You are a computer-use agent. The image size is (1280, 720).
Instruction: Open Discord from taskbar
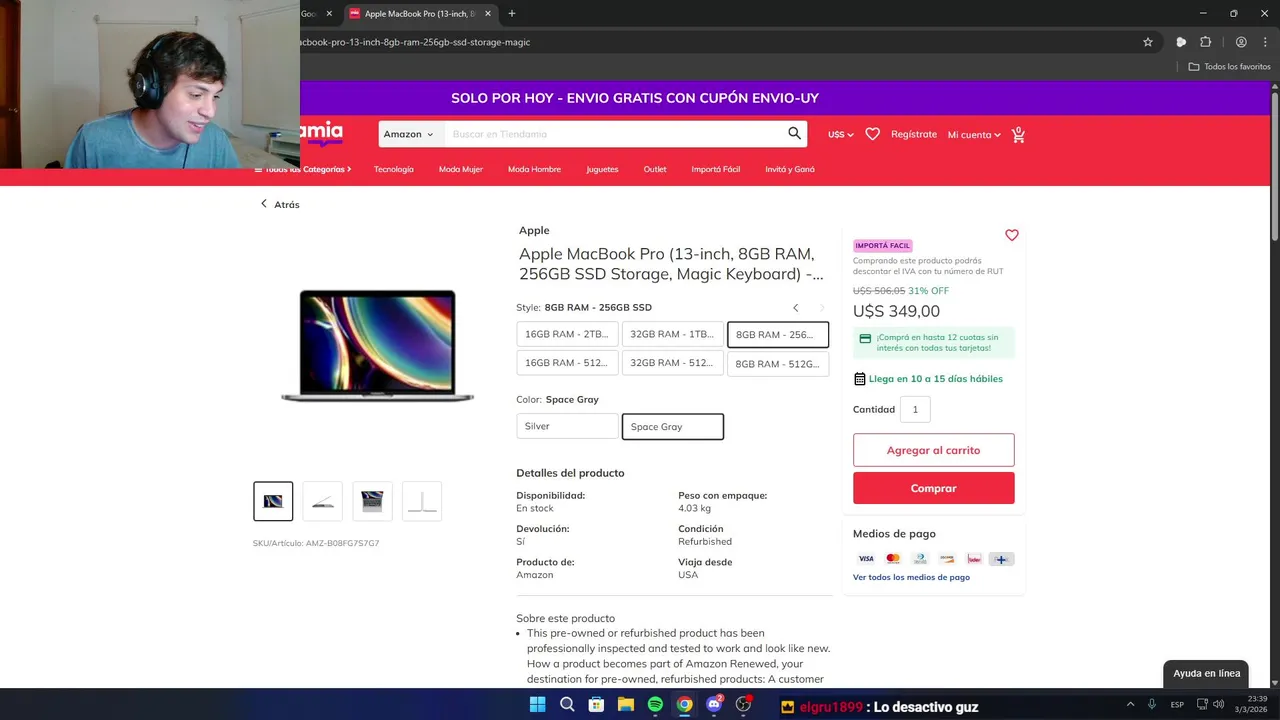714,704
